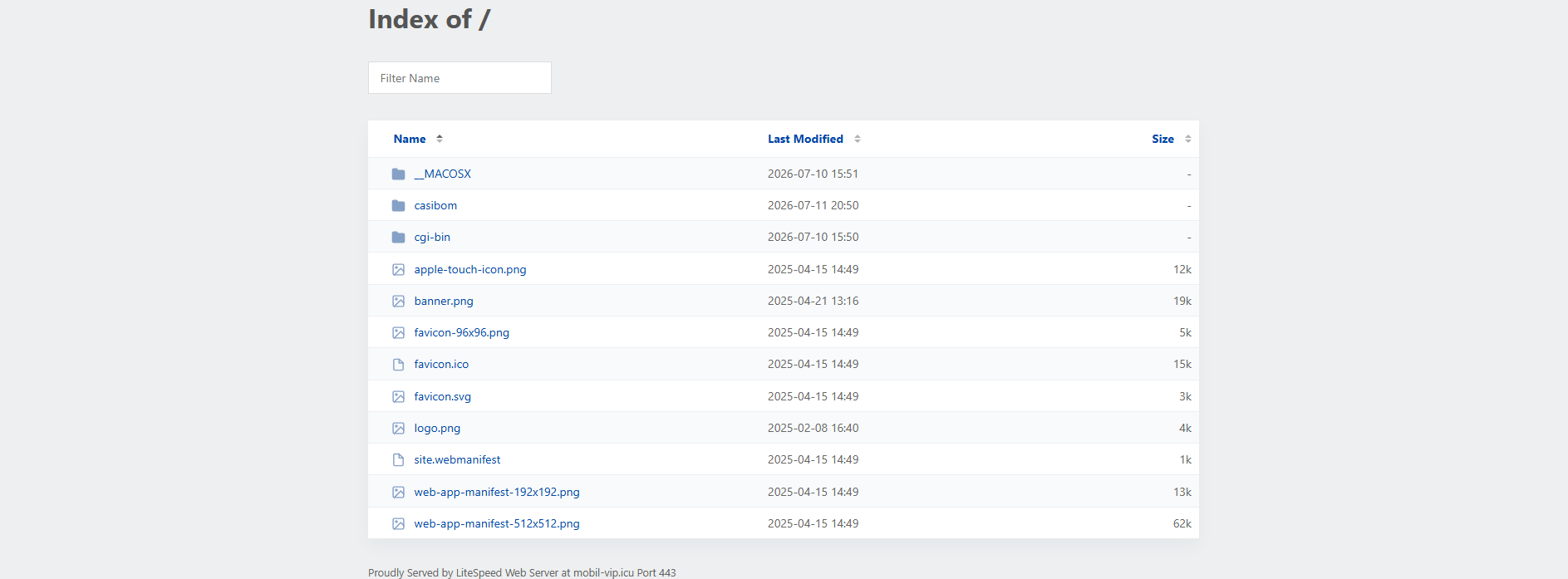Viewport: 1568px width, 579px height.
Task: Click the sort arrows next to Size
Action: [x=1188, y=139]
